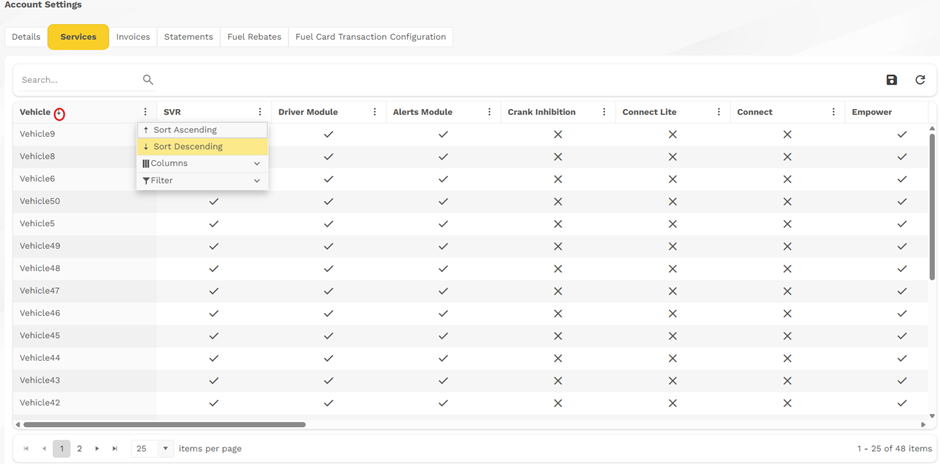Screen dimensions: 940x464
Task: Select the Vehicle43 cell
Action: click(x=85, y=381)
